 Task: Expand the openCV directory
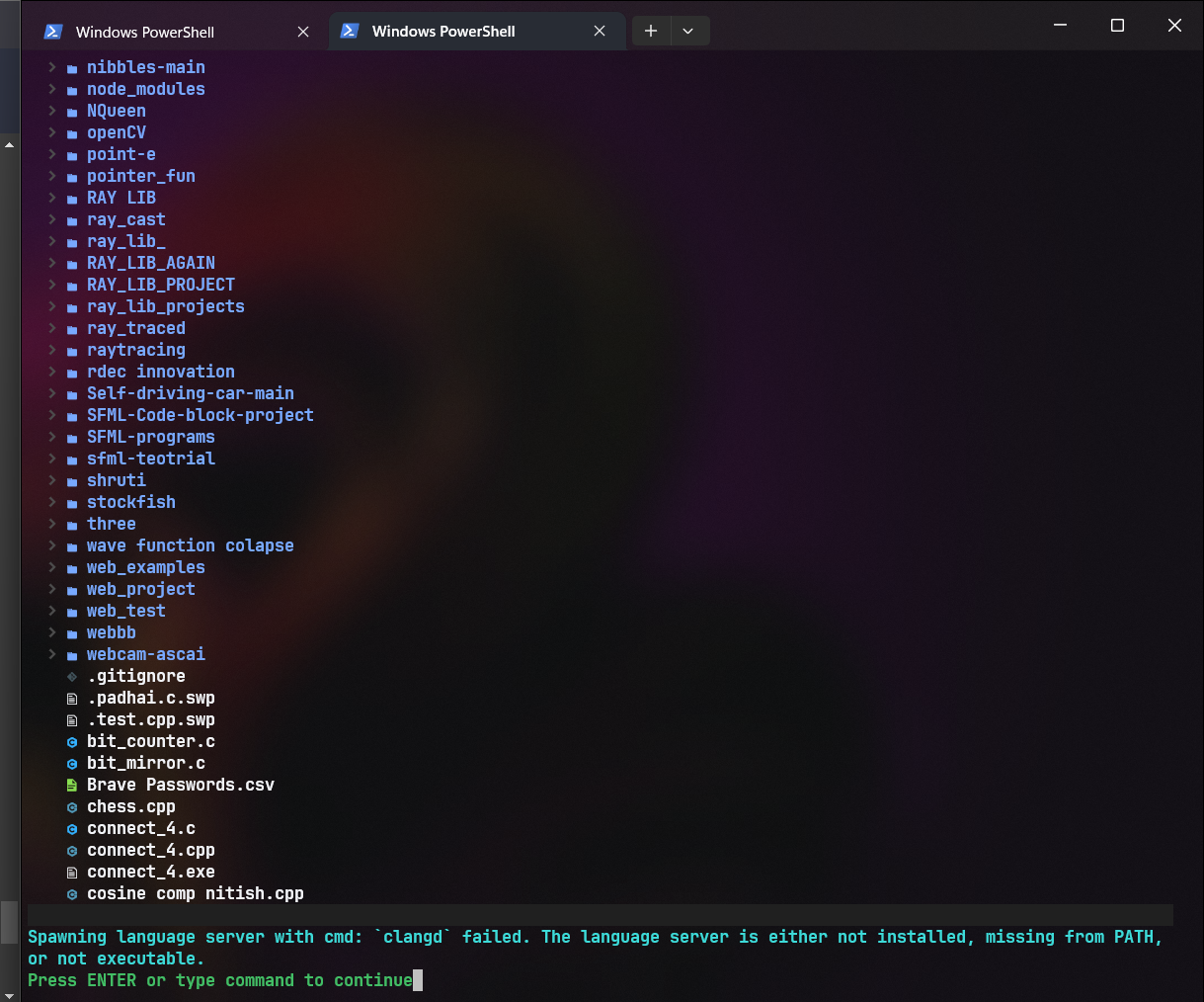pyautogui.click(x=50, y=132)
